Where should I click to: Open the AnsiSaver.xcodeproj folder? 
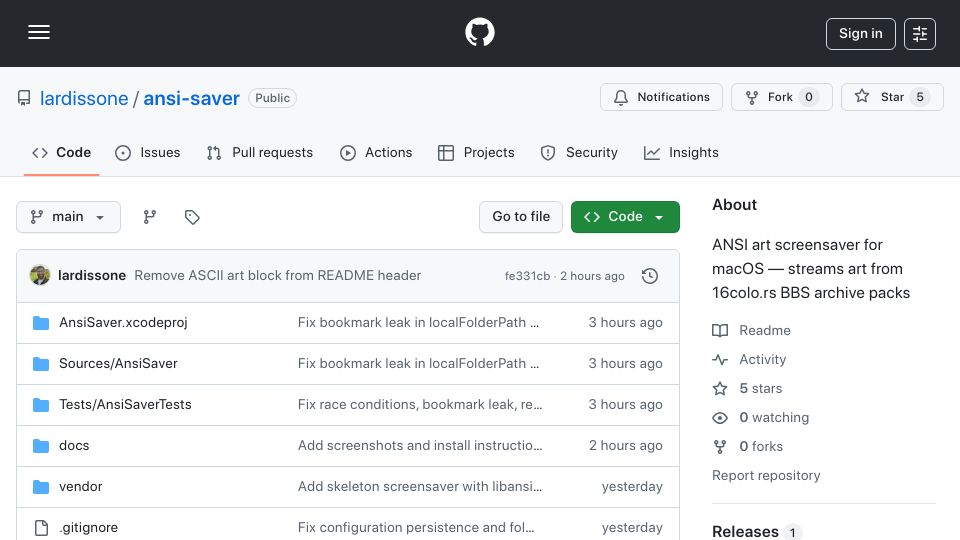(123, 323)
